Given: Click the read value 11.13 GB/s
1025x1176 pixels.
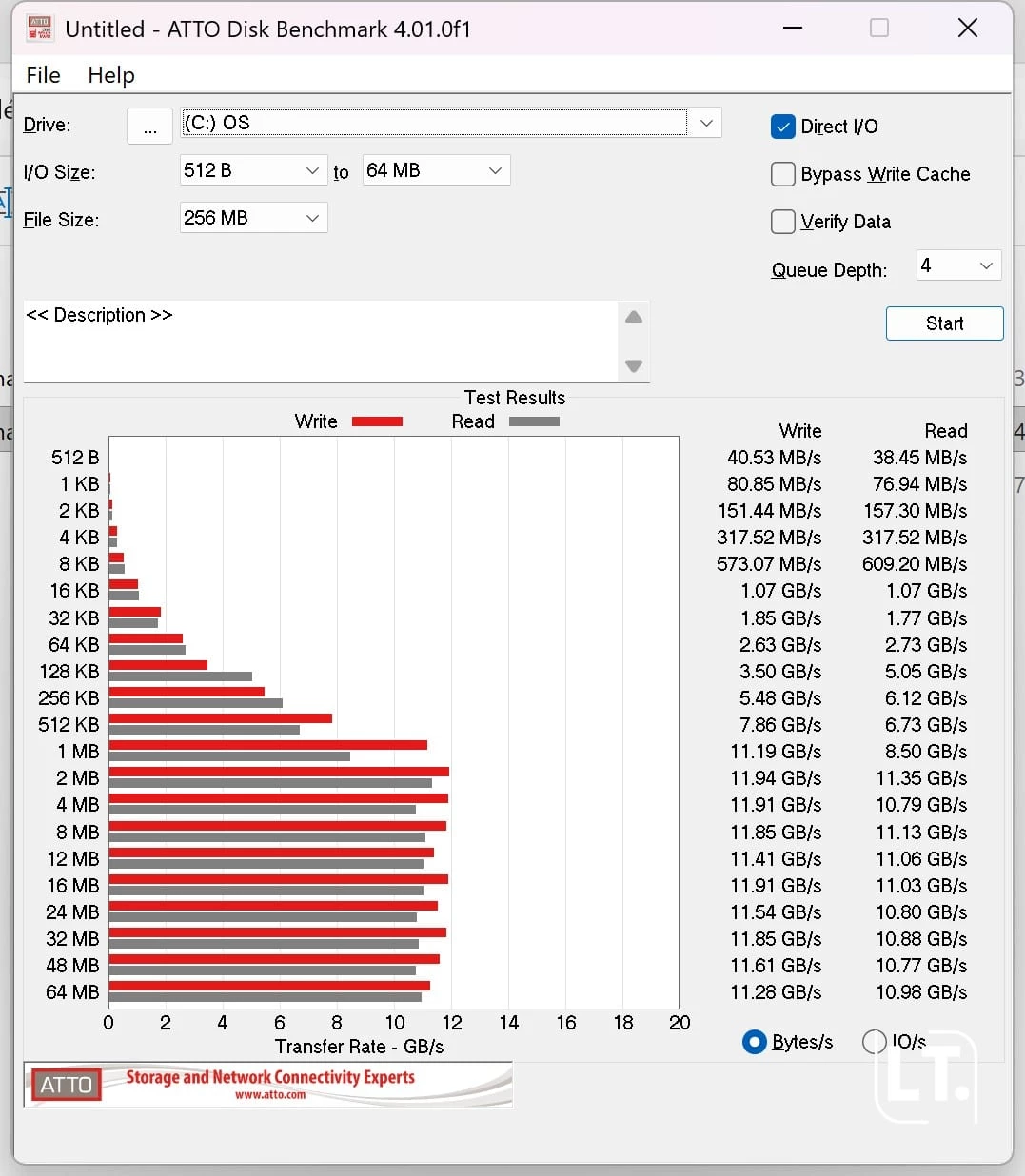Looking at the screenshot, I should coord(921,833).
